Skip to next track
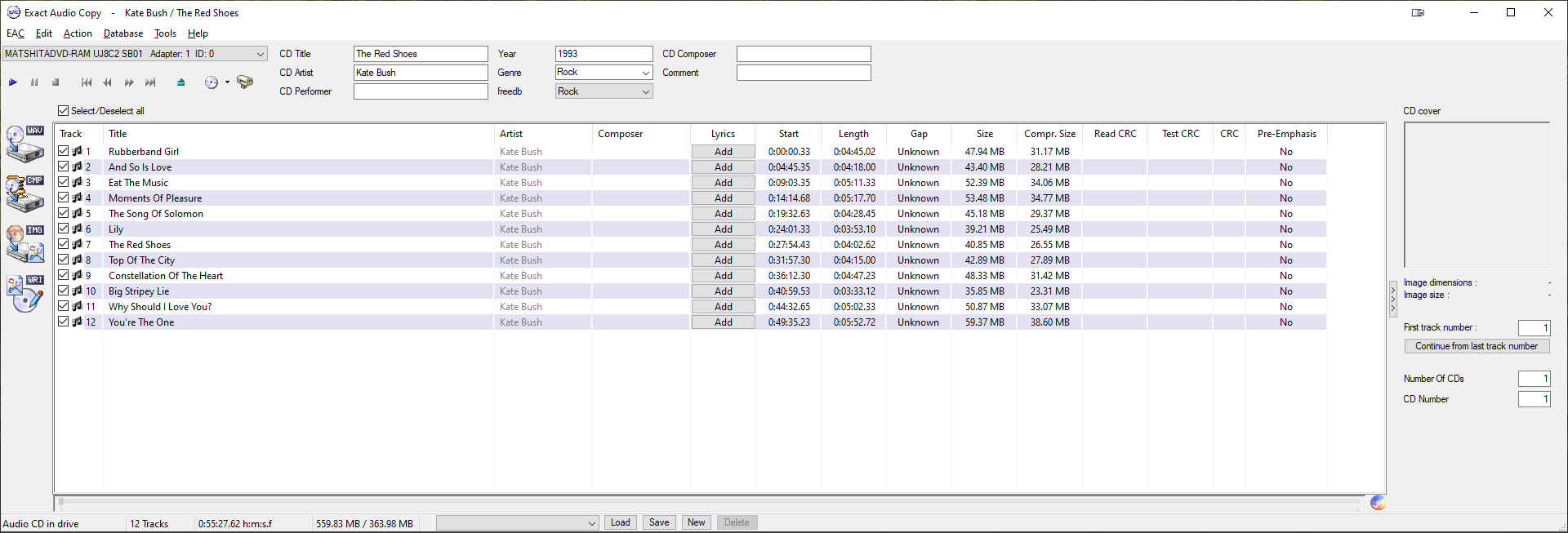The width and height of the screenshot is (1568, 533). pos(150,82)
